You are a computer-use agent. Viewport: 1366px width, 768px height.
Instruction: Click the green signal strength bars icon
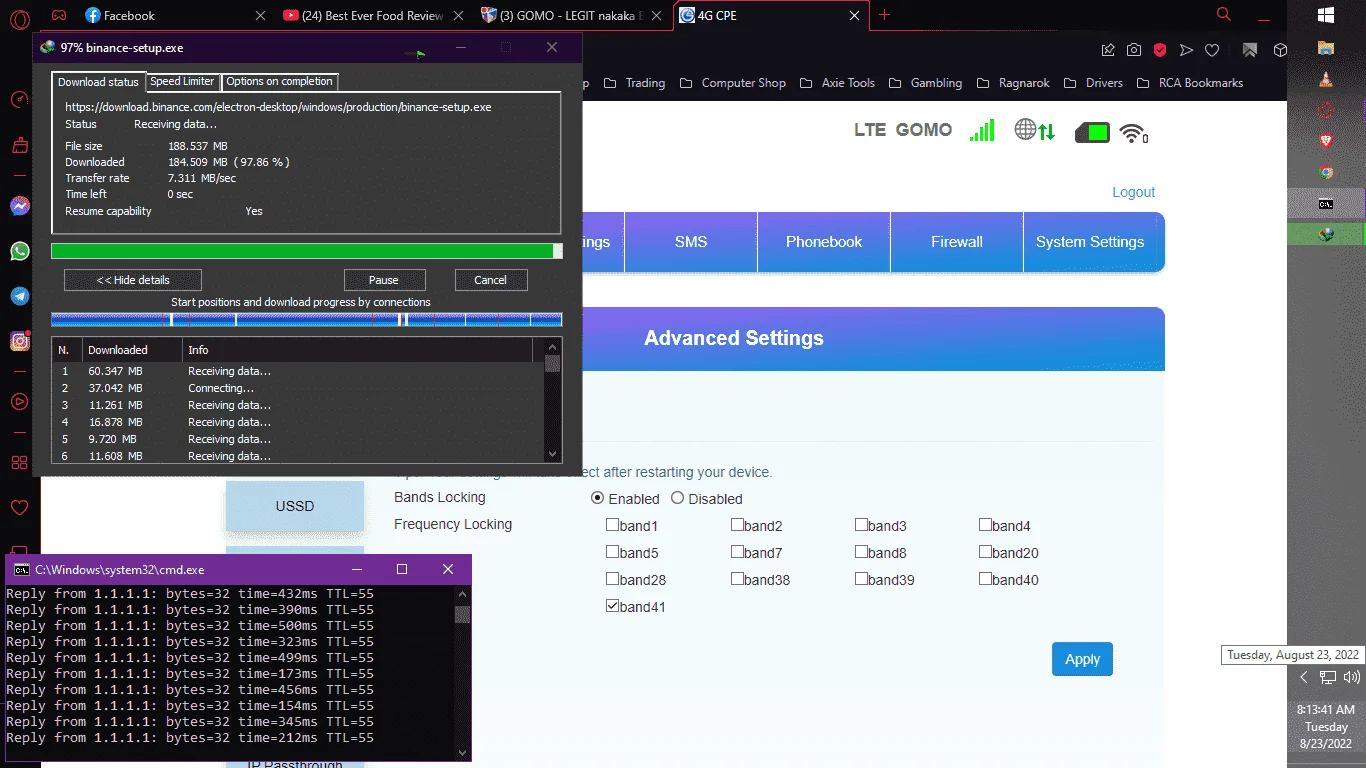982,130
